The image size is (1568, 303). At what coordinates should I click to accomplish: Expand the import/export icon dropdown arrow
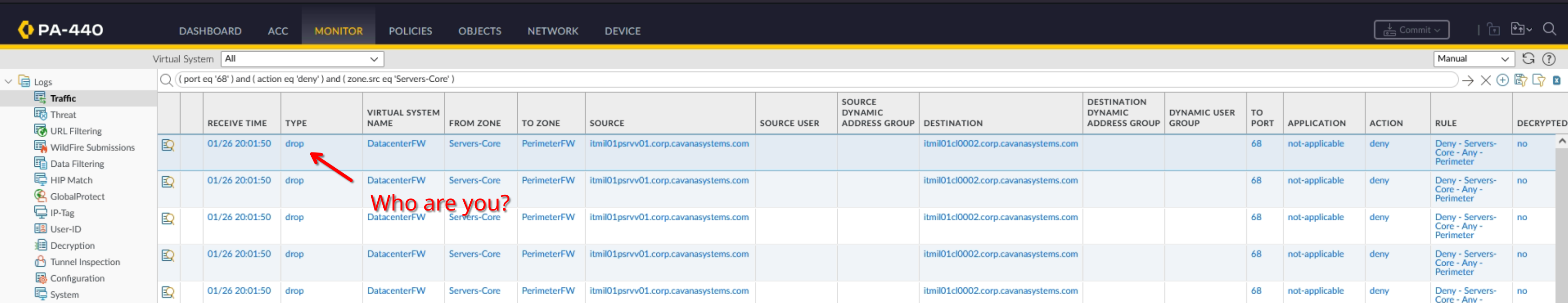(1528, 30)
